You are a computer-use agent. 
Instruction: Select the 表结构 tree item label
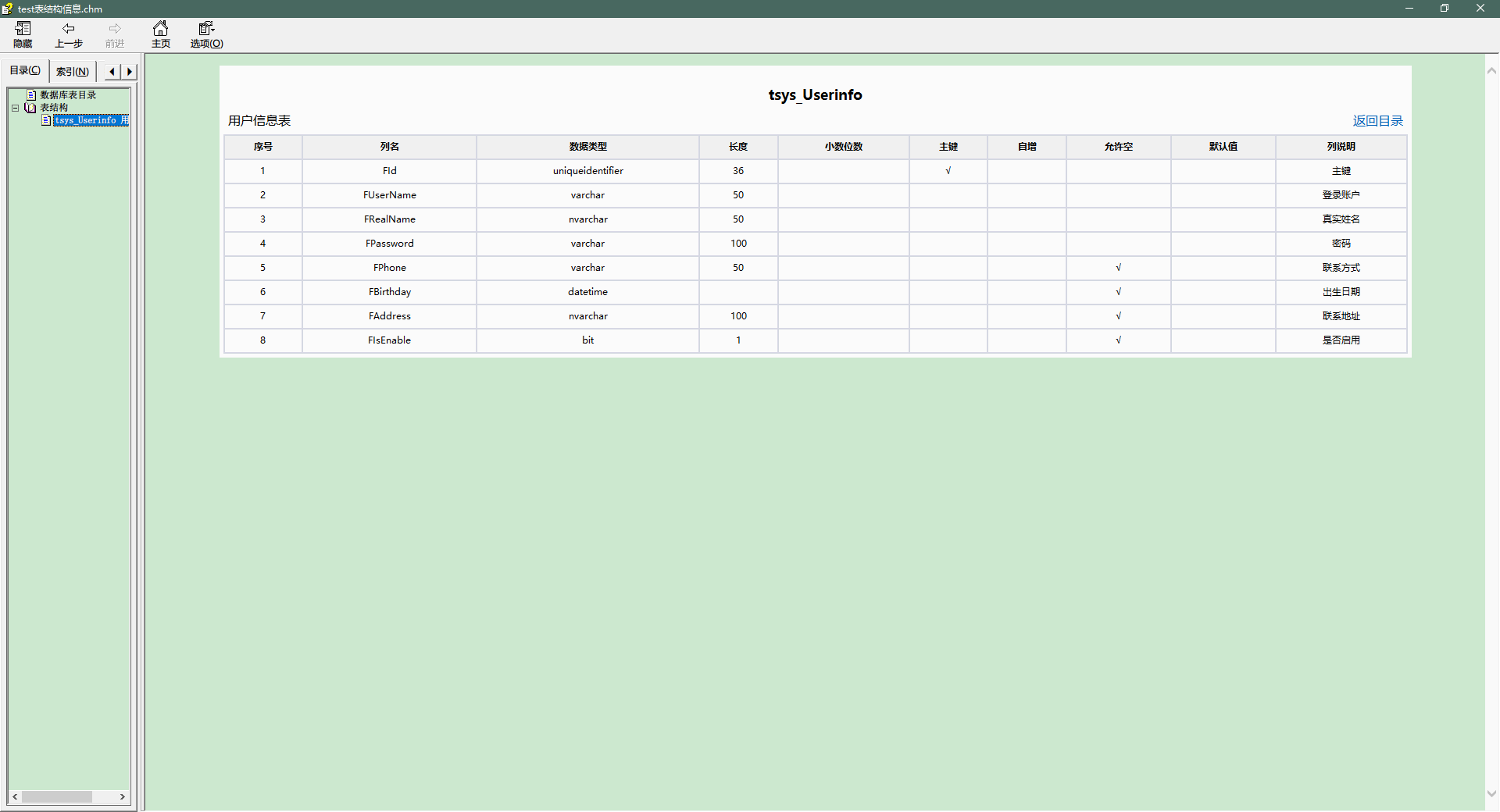pos(54,108)
